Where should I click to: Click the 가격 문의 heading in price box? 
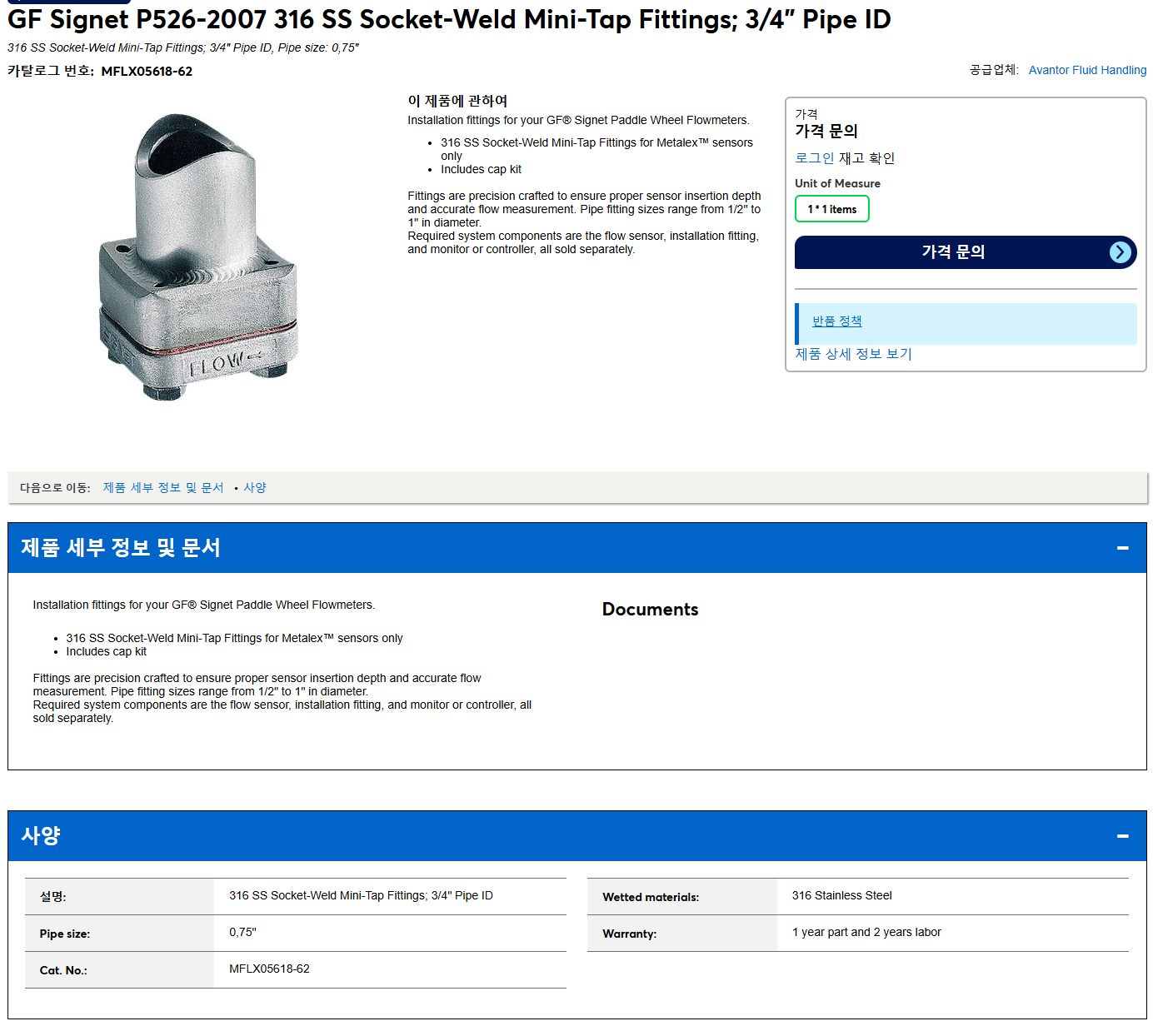[826, 131]
